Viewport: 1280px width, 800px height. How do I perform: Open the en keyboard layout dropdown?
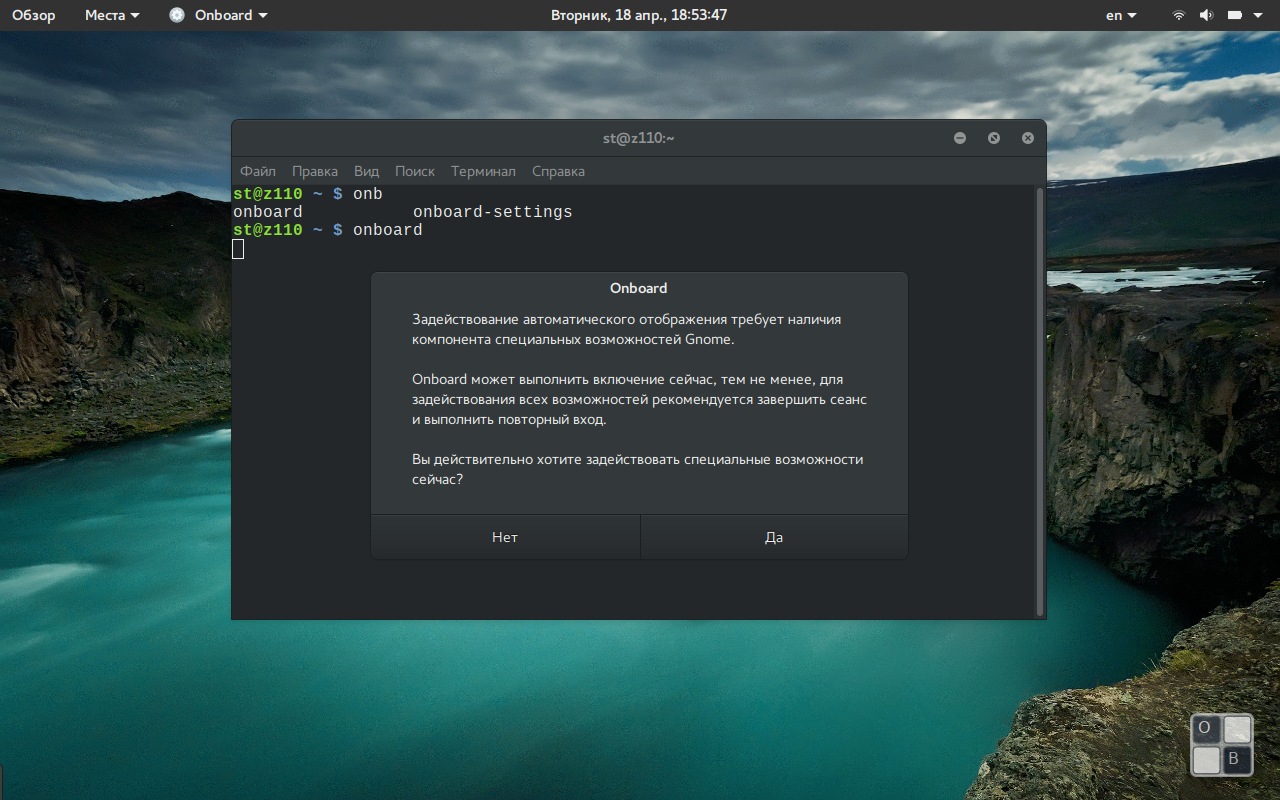pos(1121,15)
